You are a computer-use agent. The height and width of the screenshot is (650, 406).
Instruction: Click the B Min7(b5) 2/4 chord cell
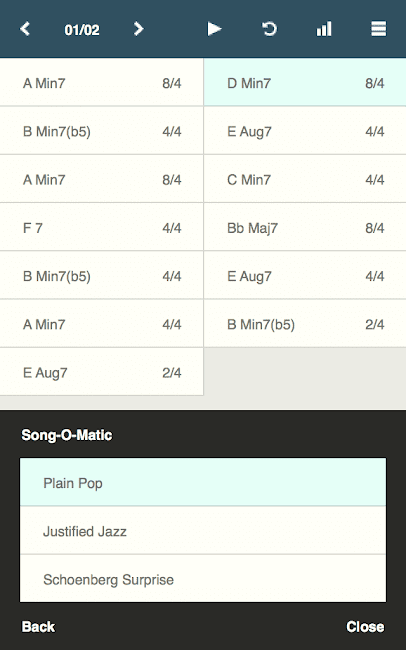click(305, 324)
